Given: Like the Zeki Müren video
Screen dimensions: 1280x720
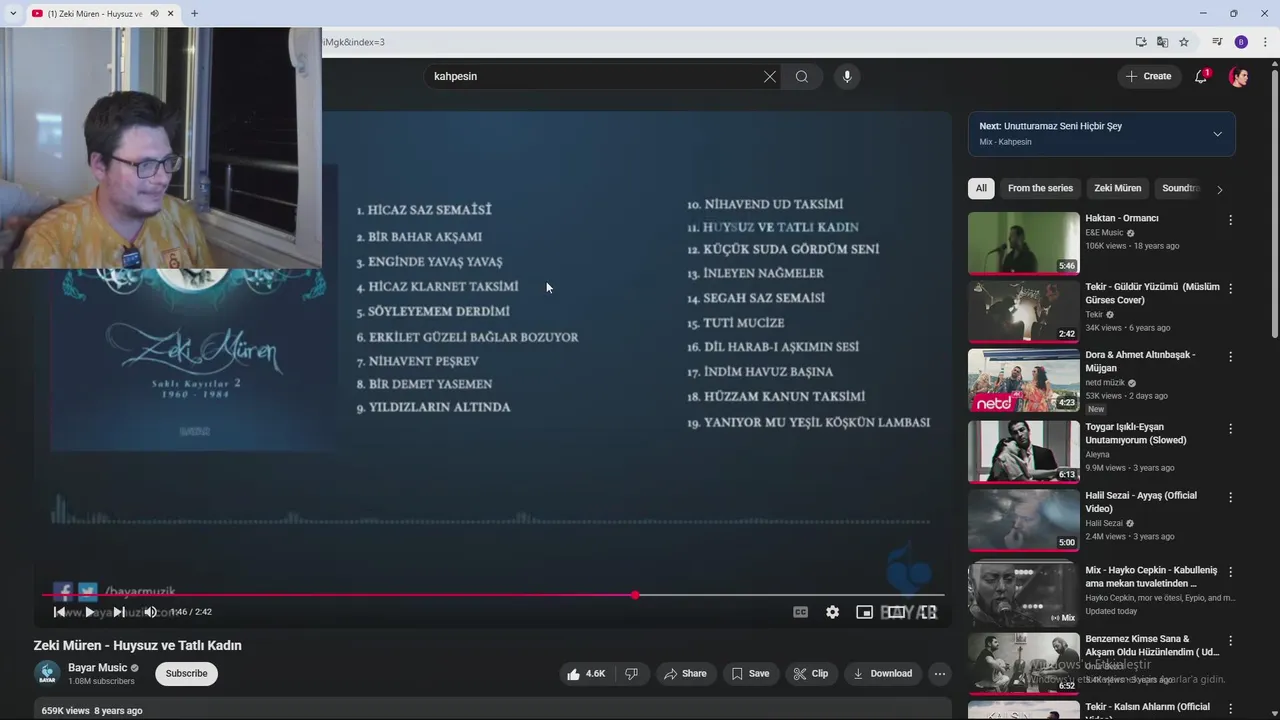Looking at the screenshot, I should (x=585, y=674).
